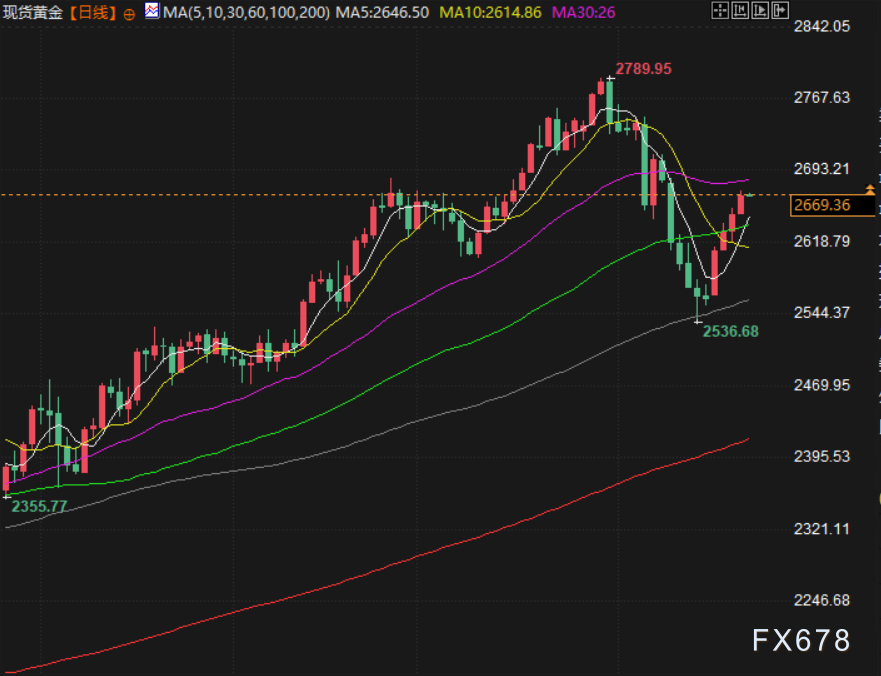The width and height of the screenshot is (881, 676).
Task: Click the 2536.68 low price label
Action: pyautogui.click(x=730, y=331)
